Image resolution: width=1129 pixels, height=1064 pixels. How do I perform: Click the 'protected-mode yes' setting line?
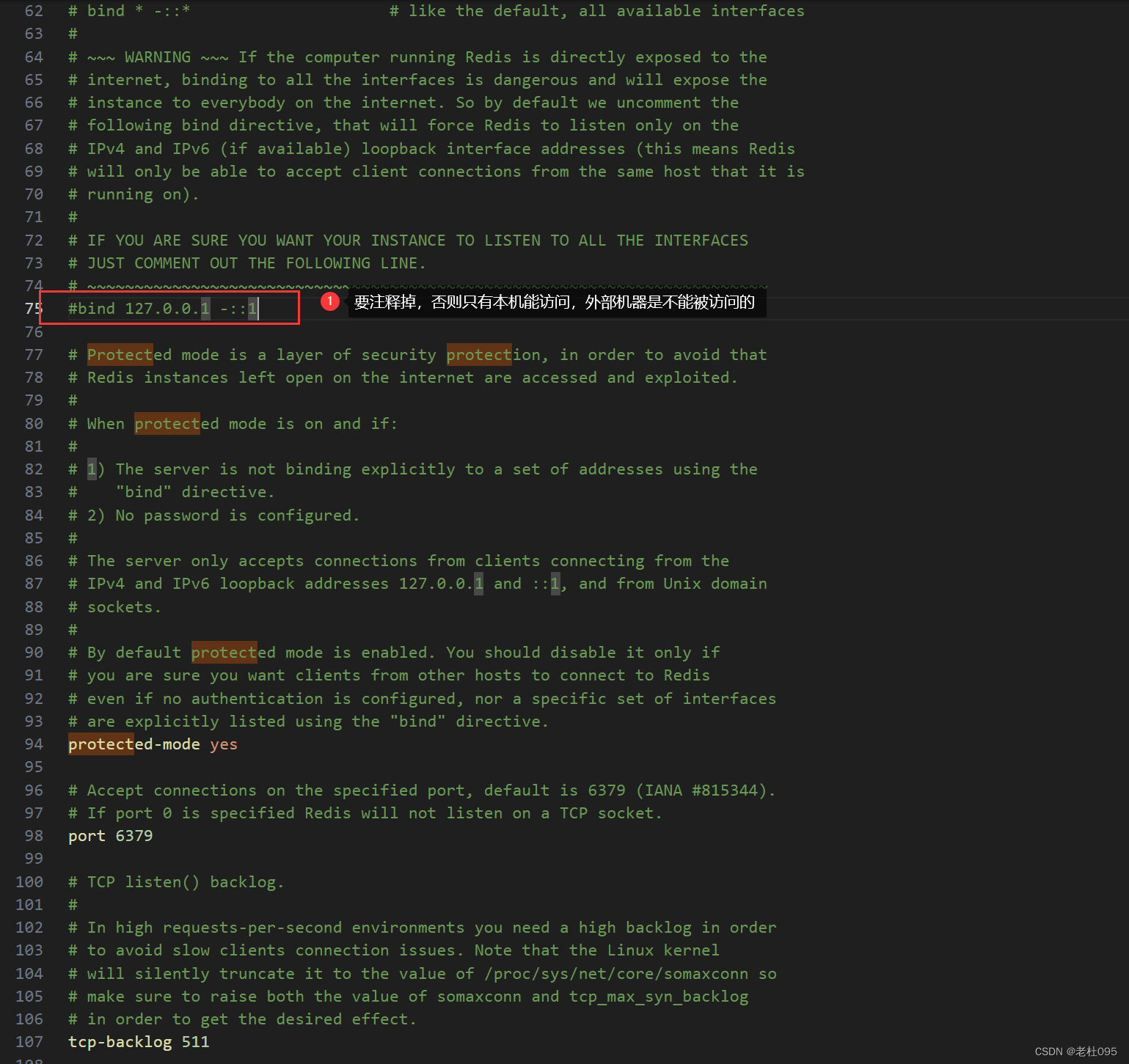point(153,744)
